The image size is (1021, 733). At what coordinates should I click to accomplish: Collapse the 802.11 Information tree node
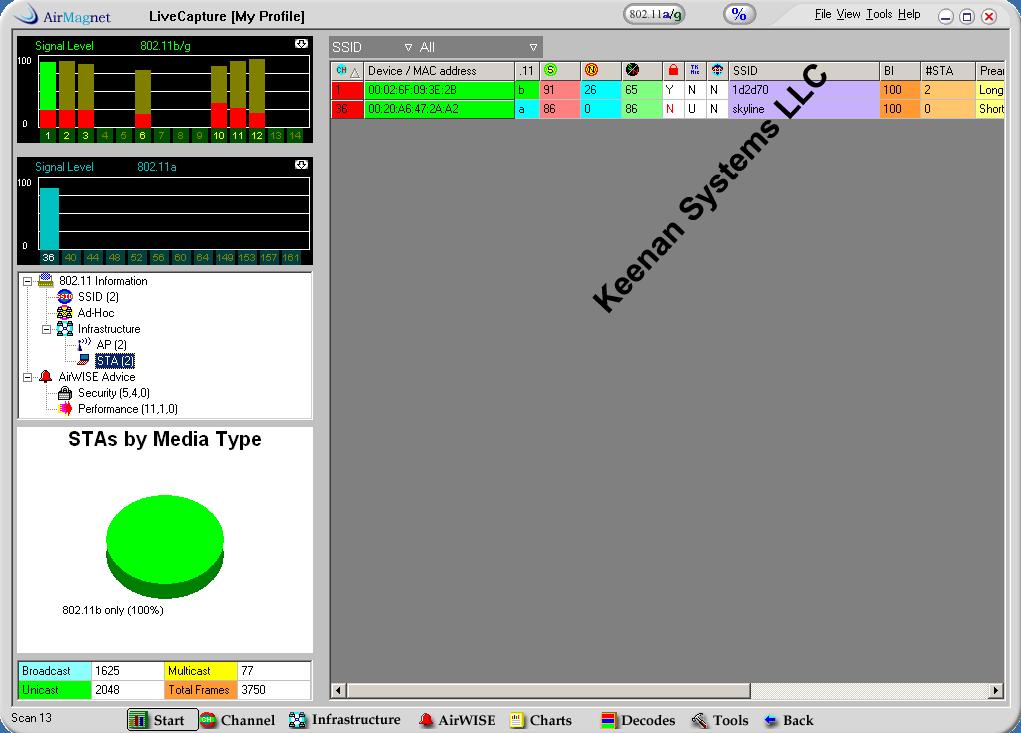27,281
